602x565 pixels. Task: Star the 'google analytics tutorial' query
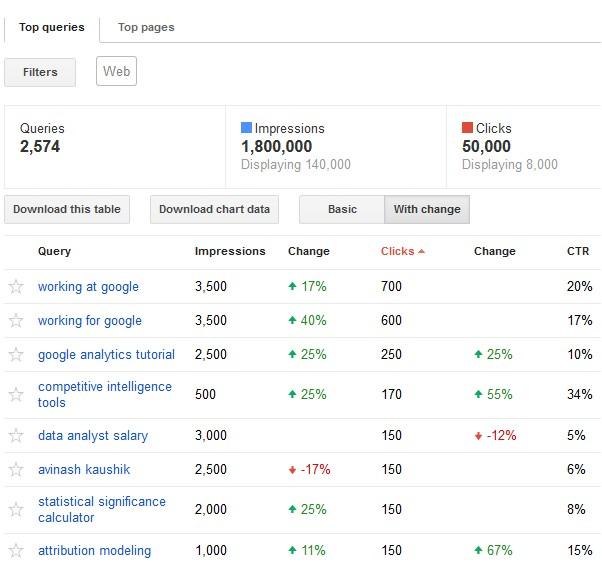click(x=16, y=355)
